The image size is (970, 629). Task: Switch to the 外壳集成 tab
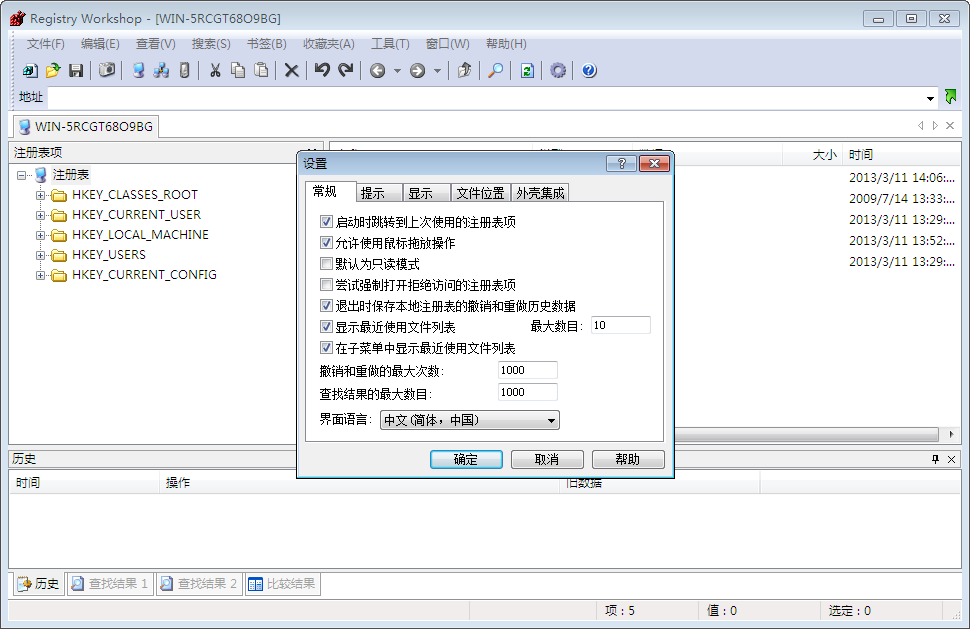tap(540, 193)
